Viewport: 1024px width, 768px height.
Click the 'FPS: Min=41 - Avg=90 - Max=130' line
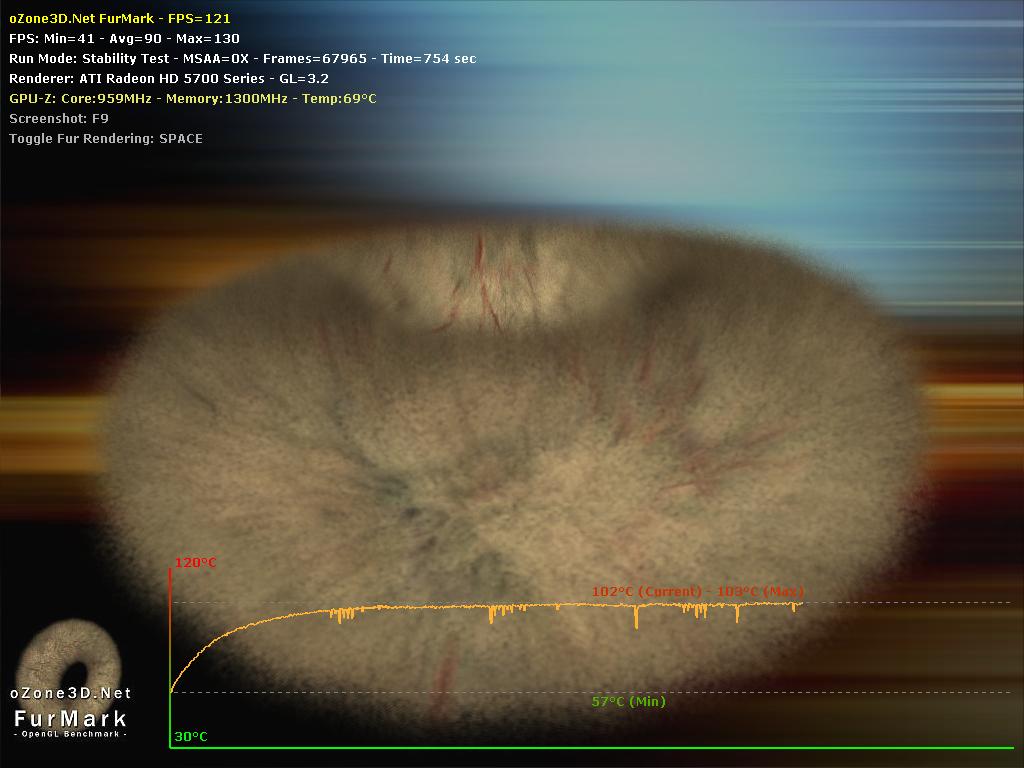click(x=124, y=39)
